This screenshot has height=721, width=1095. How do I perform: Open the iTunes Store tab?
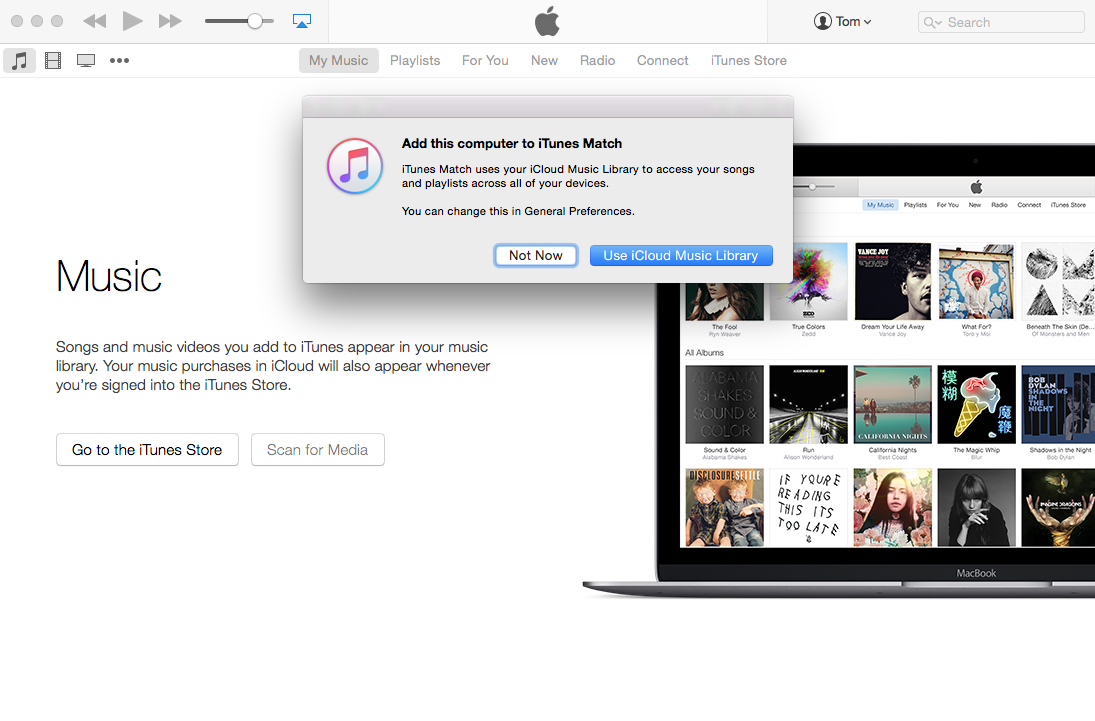point(749,60)
